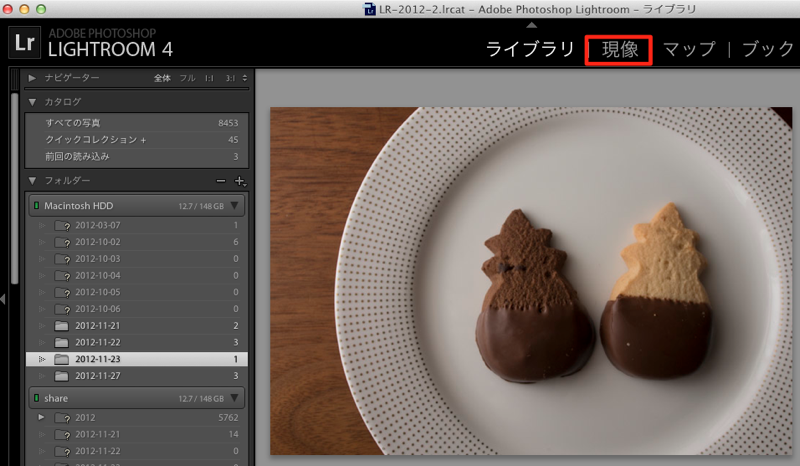Click Macintosh HDD green status indicator
800x466 pixels.
click(x=36, y=206)
